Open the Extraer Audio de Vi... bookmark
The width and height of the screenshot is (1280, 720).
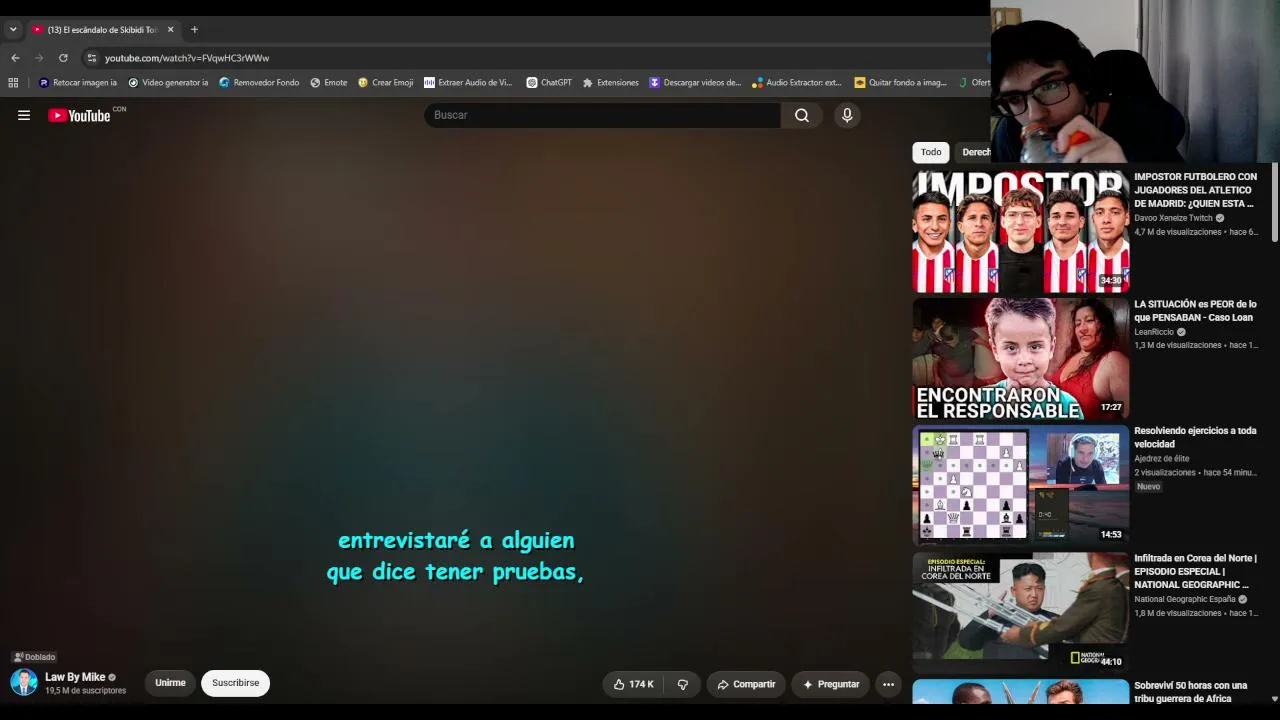pyautogui.click(x=468, y=83)
